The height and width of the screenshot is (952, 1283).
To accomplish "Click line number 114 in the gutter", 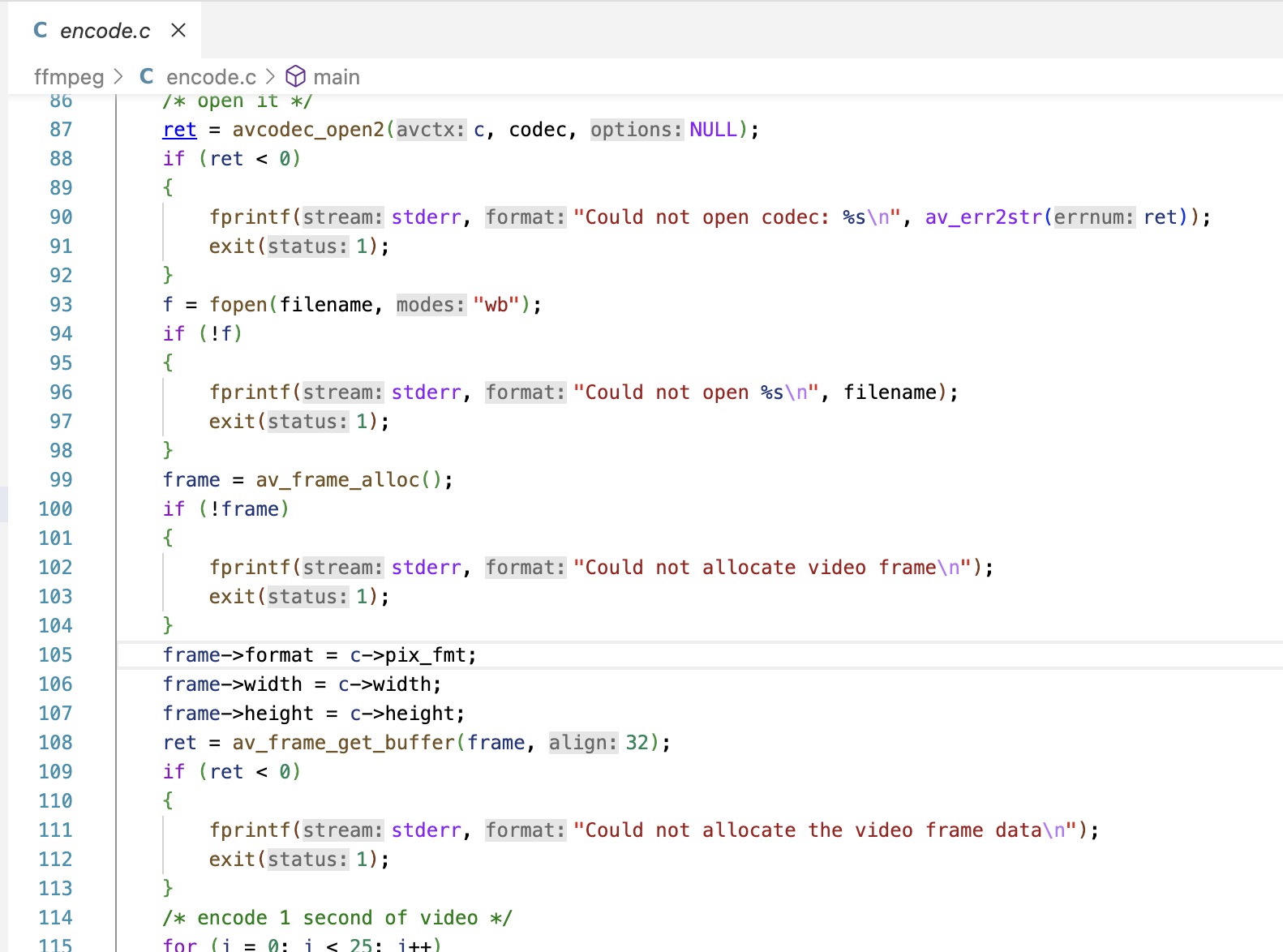I will pyautogui.click(x=55, y=918).
